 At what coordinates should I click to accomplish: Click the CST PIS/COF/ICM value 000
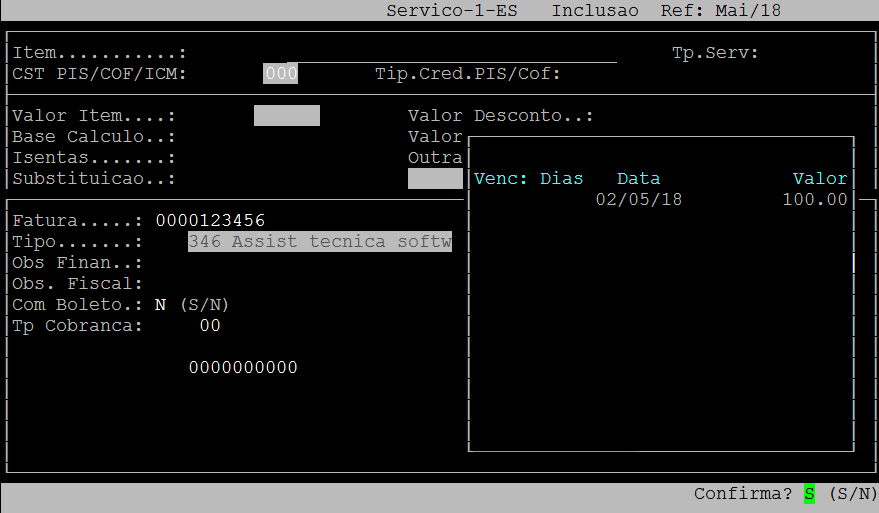click(x=281, y=74)
